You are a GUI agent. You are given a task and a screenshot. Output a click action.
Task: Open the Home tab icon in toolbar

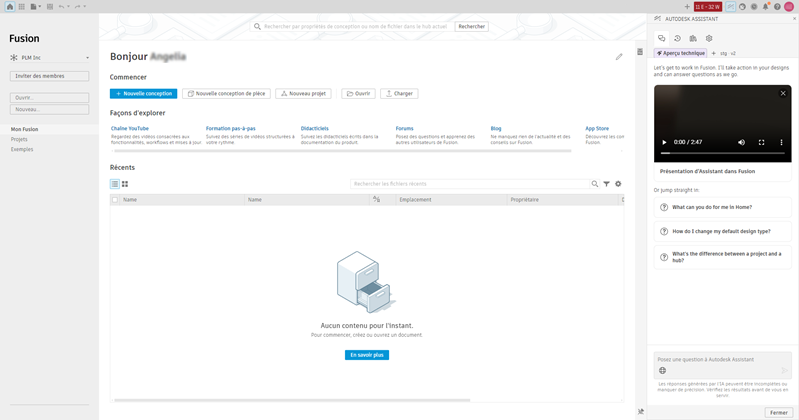(10, 7)
